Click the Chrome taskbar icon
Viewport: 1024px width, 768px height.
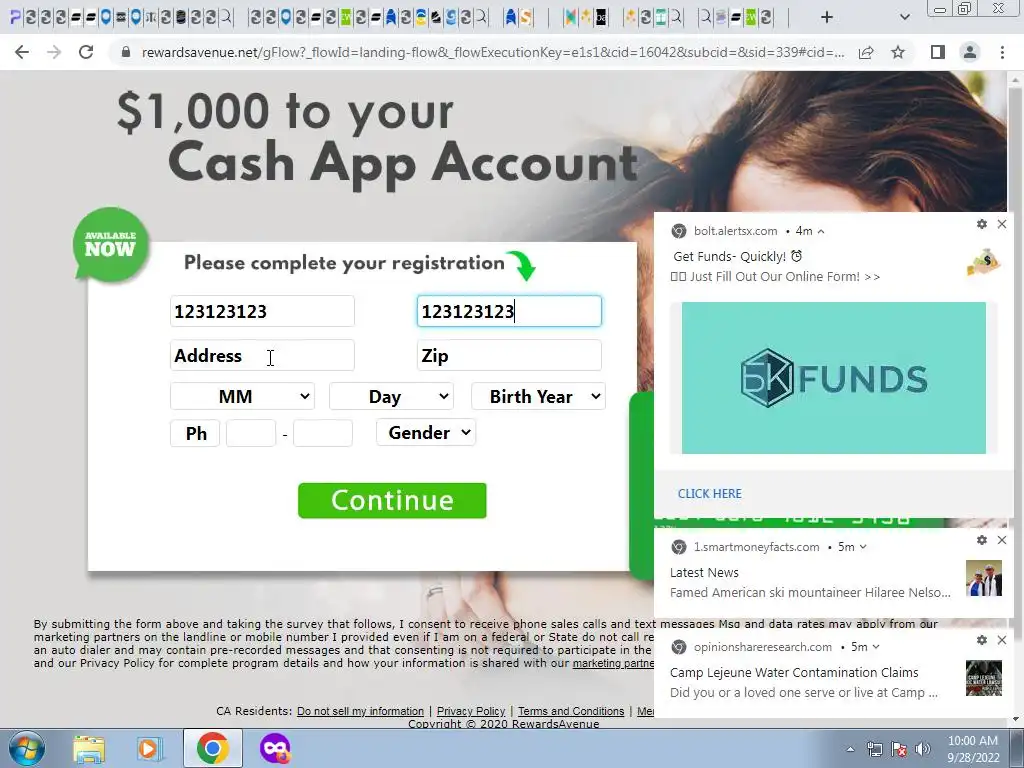[x=212, y=749]
